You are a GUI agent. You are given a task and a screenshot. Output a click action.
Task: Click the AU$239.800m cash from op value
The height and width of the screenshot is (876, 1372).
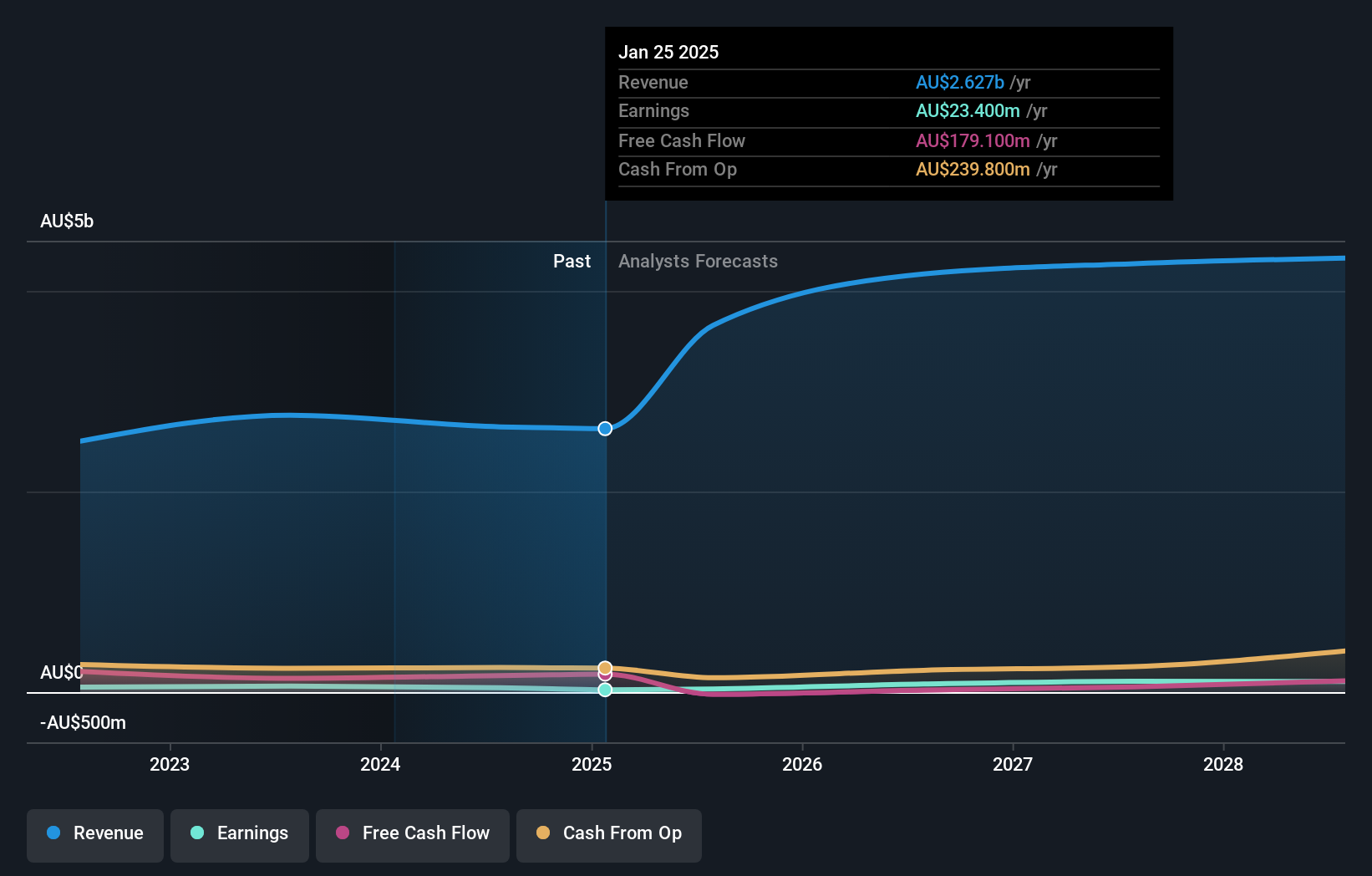point(973,170)
